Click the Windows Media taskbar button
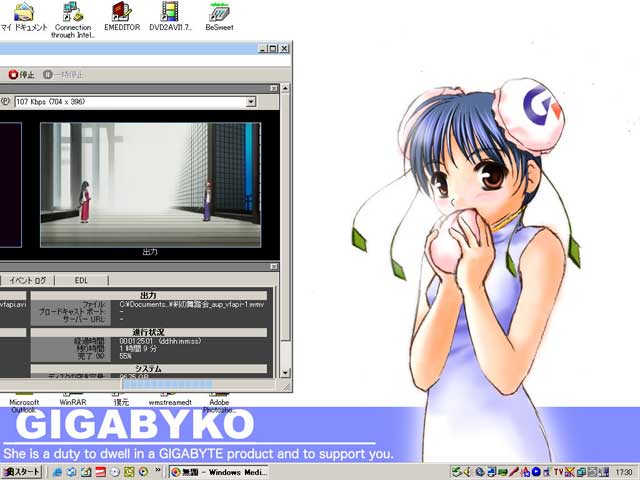640x480 pixels. coord(220,471)
